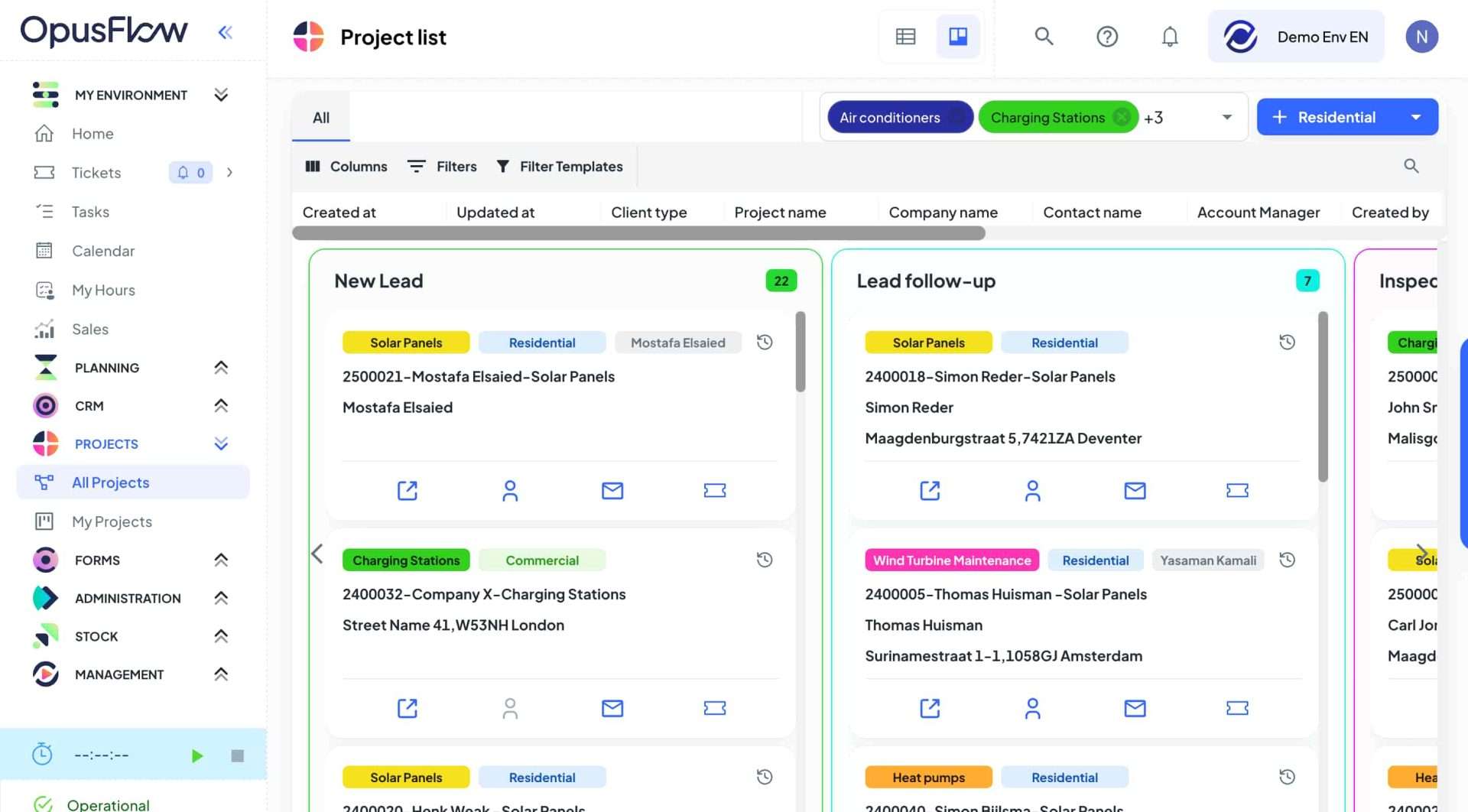
Task: Click contact person icon on Mostafa Elsaied card
Action: 510,490
